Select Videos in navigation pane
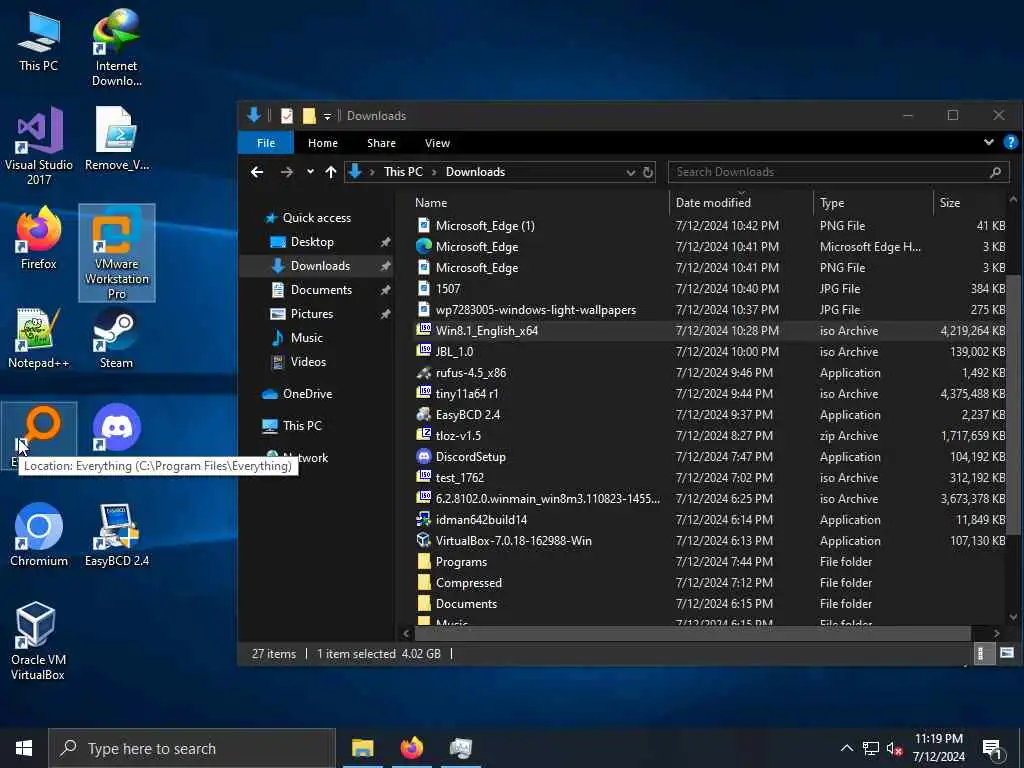The height and width of the screenshot is (768, 1024). pyautogui.click(x=308, y=362)
